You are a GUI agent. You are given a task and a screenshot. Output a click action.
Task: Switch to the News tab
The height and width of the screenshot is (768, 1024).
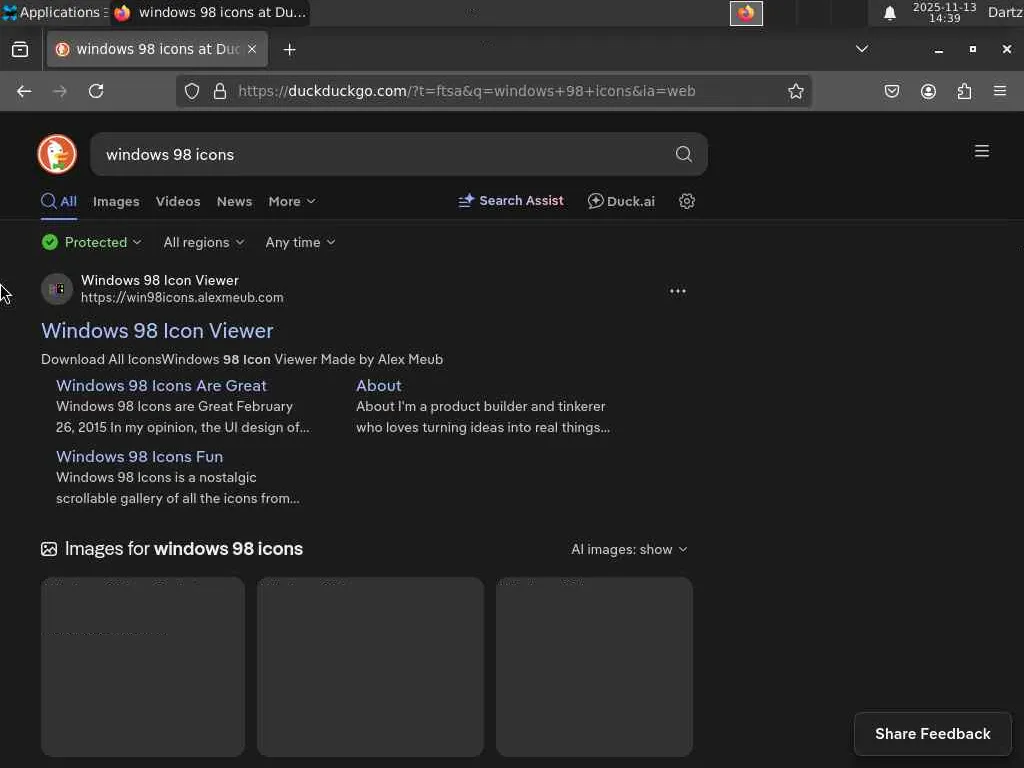(x=234, y=201)
